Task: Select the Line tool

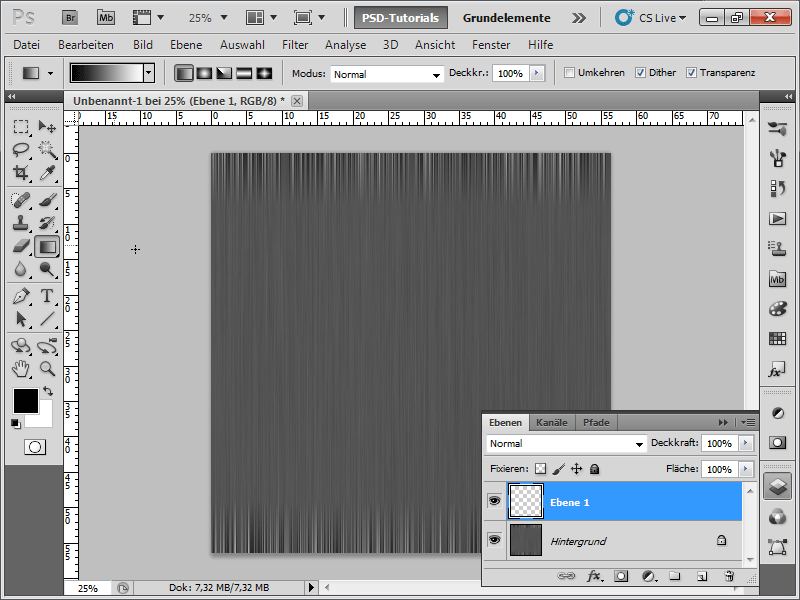Action: coord(47,319)
